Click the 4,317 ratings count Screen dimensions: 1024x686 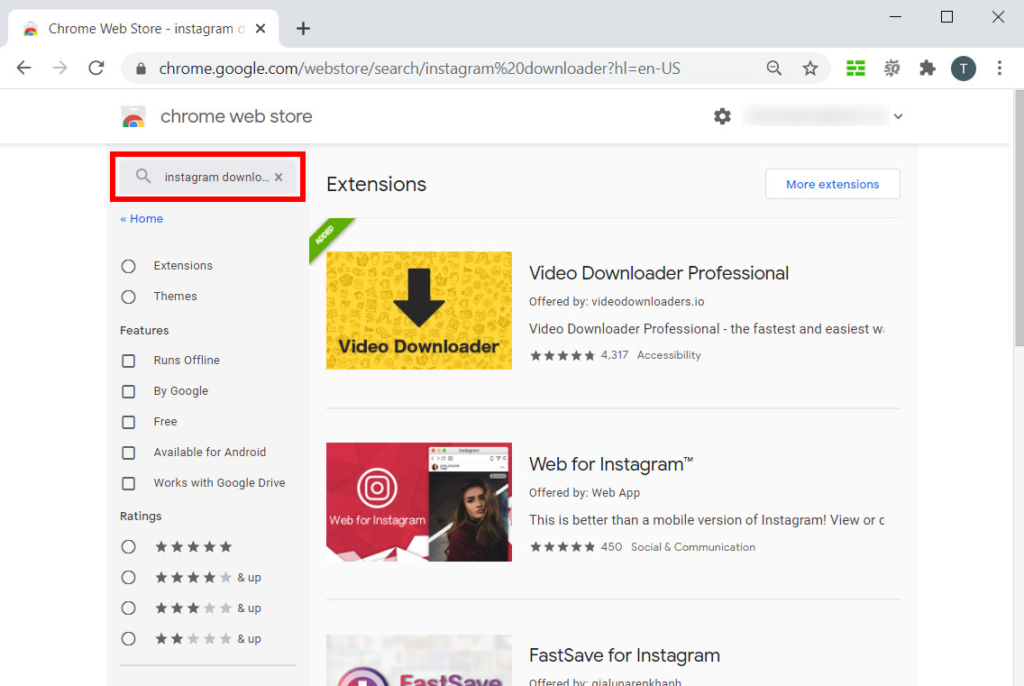[x=614, y=355]
